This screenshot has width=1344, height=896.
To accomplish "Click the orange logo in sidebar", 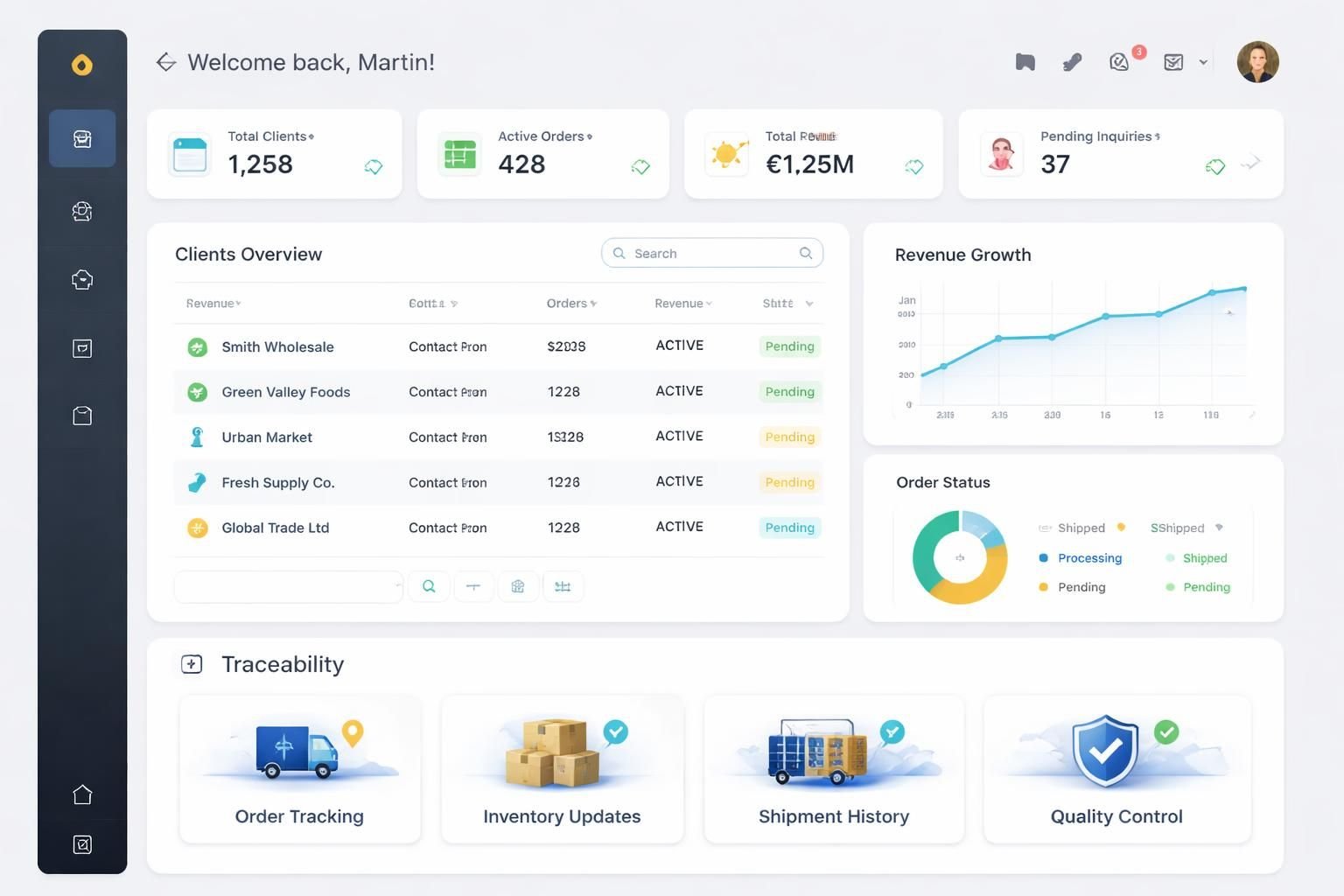I will pos(82,65).
